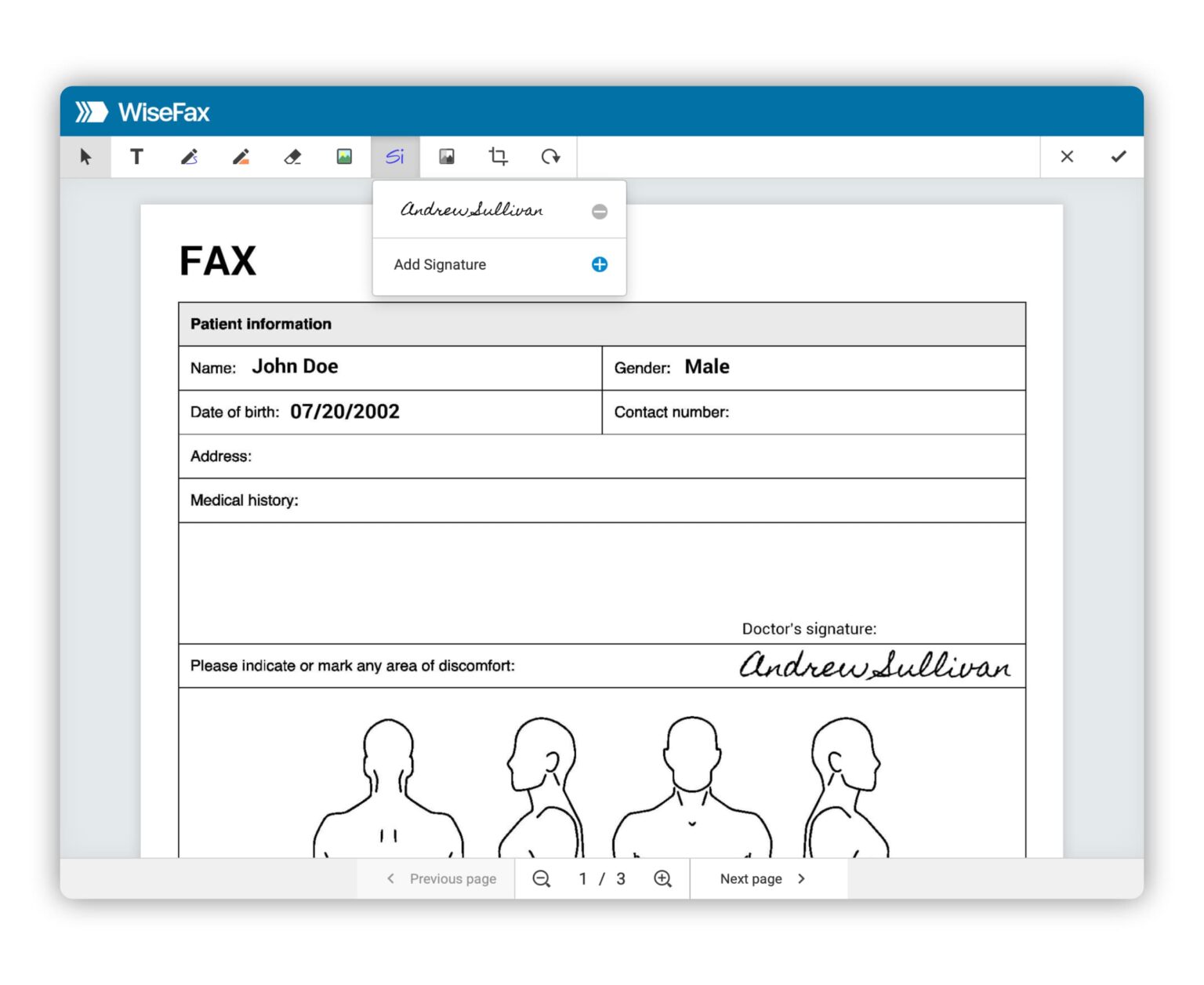
Task: Choose the freehand pen drawing tool
Action: (x=189, y=157)
